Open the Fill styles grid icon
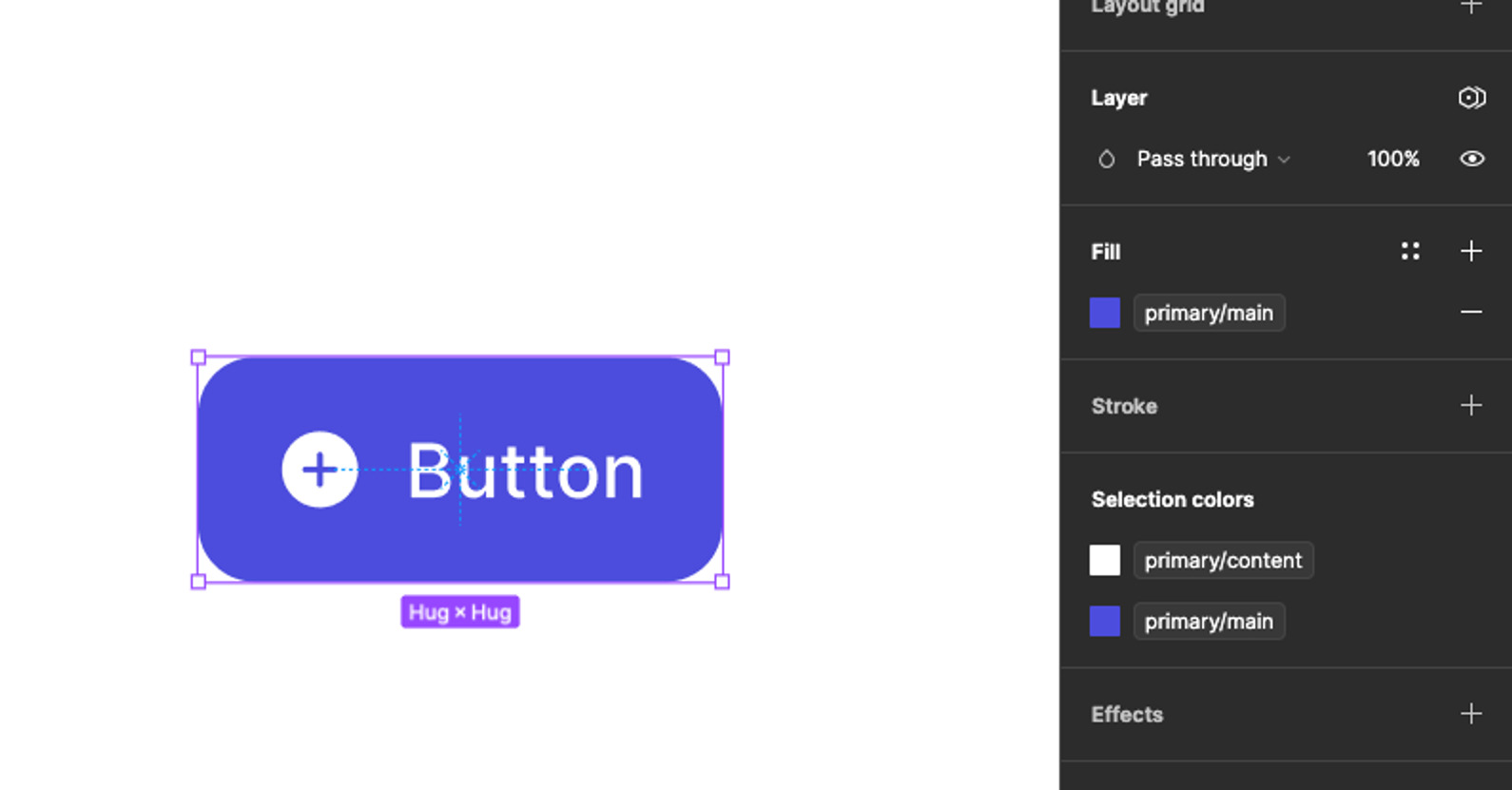This screenshot has width=1512, height=790. point(1410,251)
